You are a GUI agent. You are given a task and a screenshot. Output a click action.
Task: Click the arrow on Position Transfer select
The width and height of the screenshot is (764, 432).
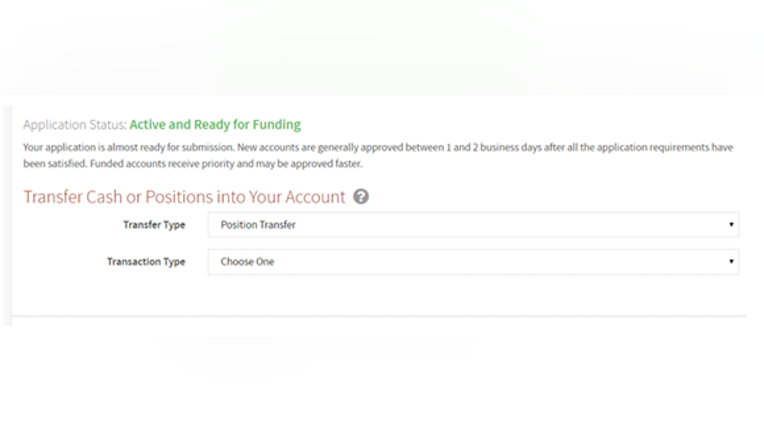731,225
